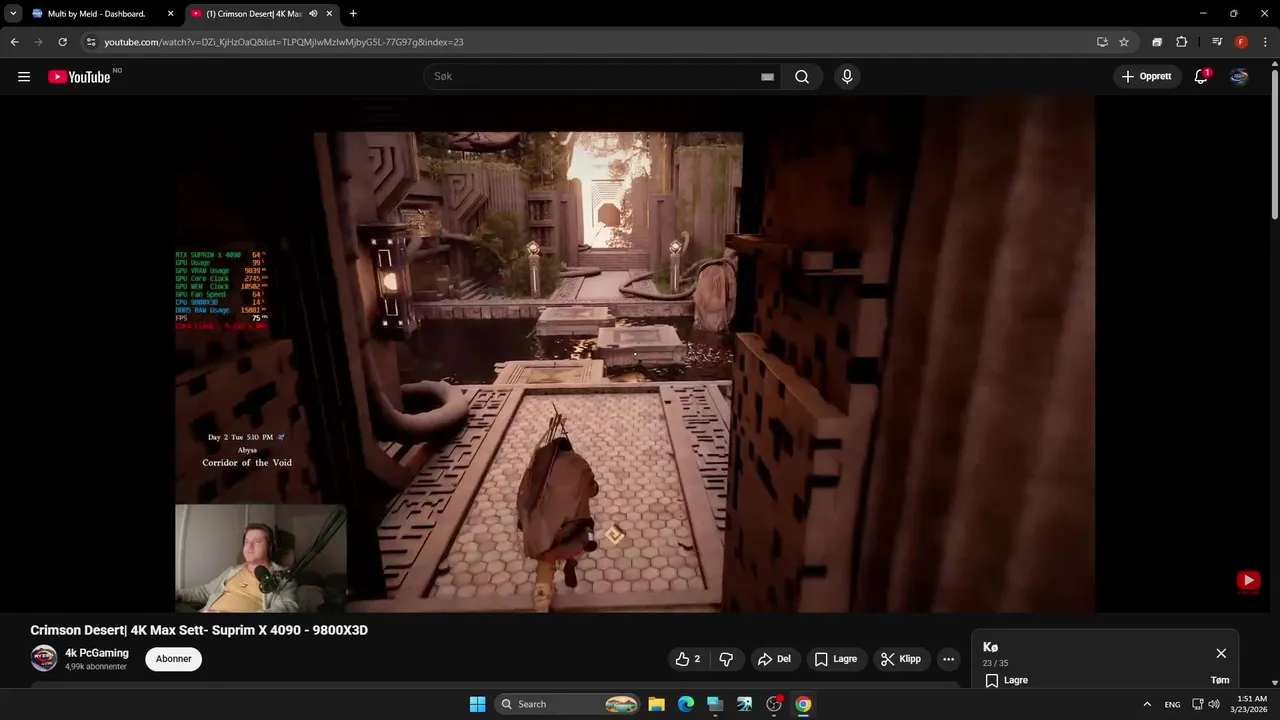Open the 4k PcGaming channel avatar

pyautogui.click(x=43, y=658)
